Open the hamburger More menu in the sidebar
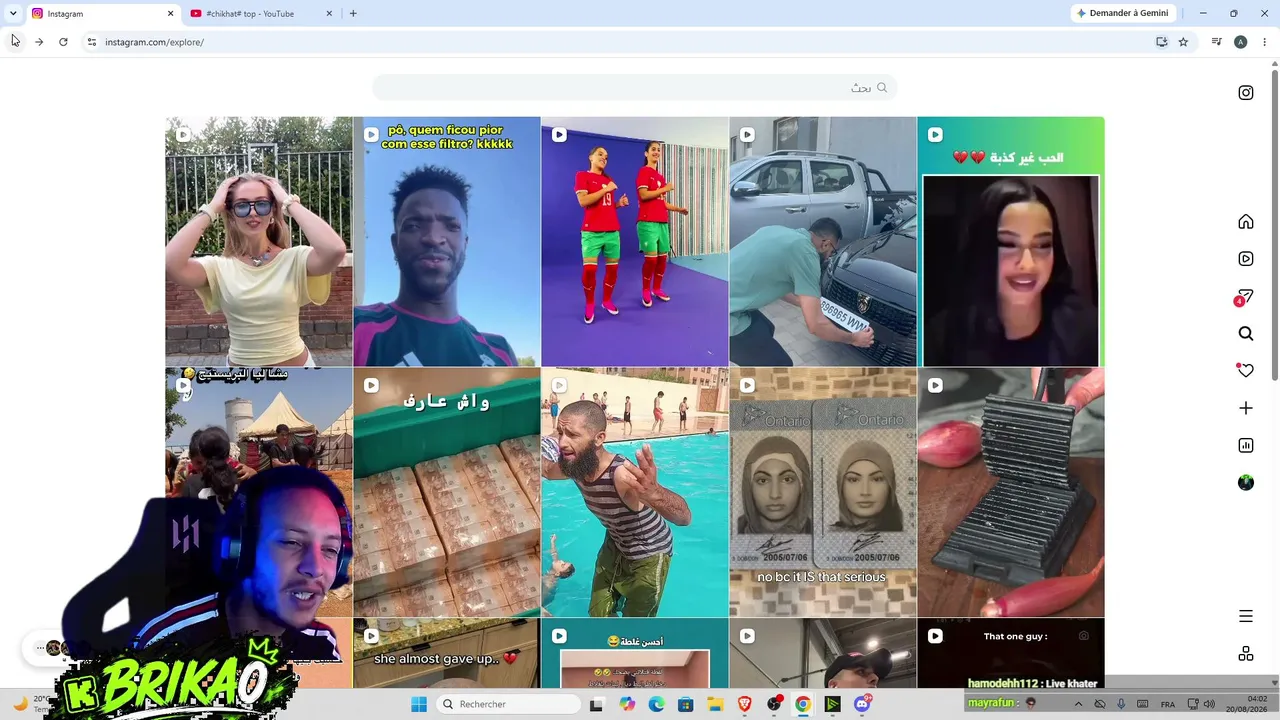This screenshot has height=720, width=1280. tap(1245, 616)
